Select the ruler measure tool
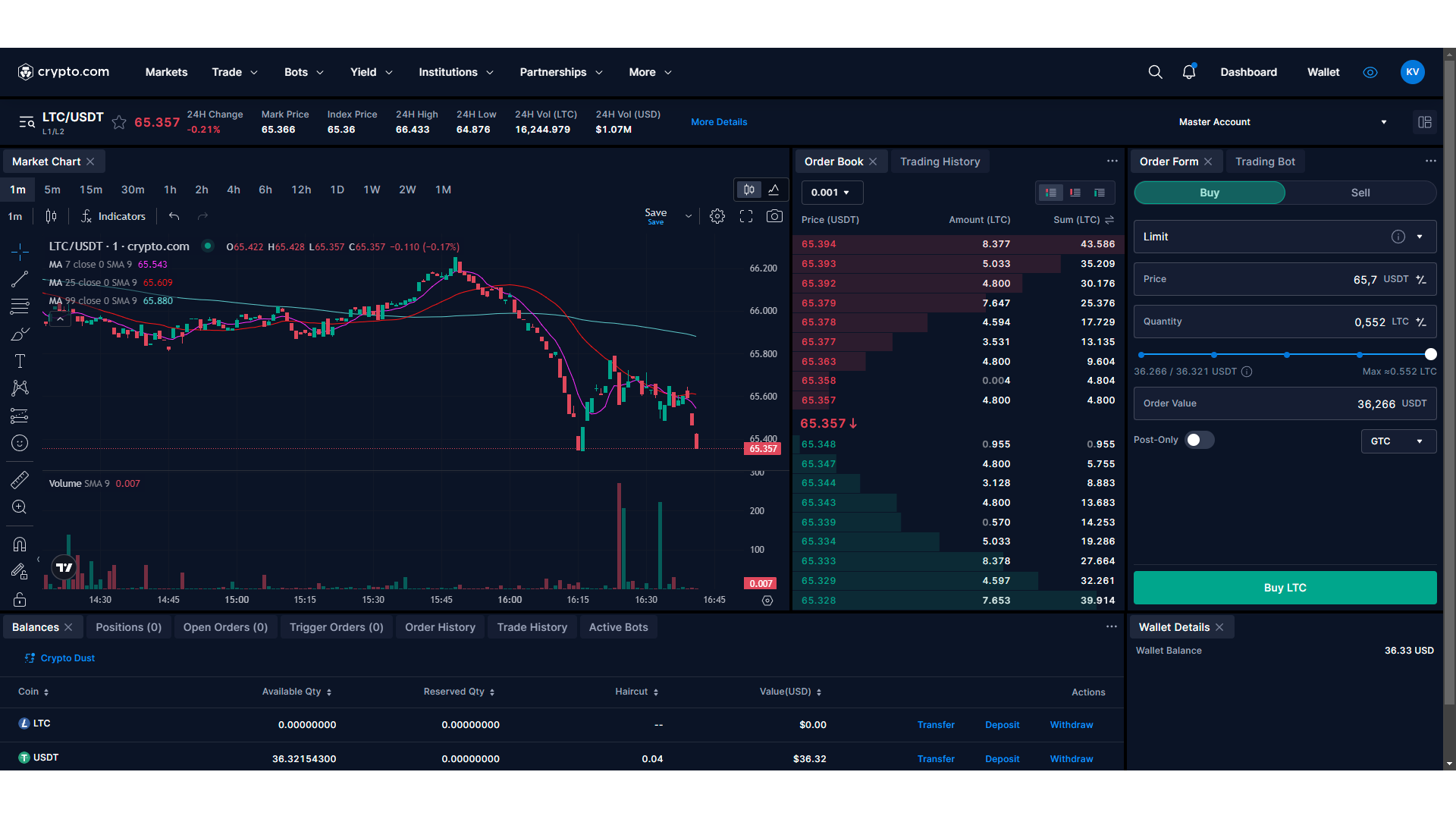Image resolution: width=1456 pixels, height=819 pixels. point(20,479)
